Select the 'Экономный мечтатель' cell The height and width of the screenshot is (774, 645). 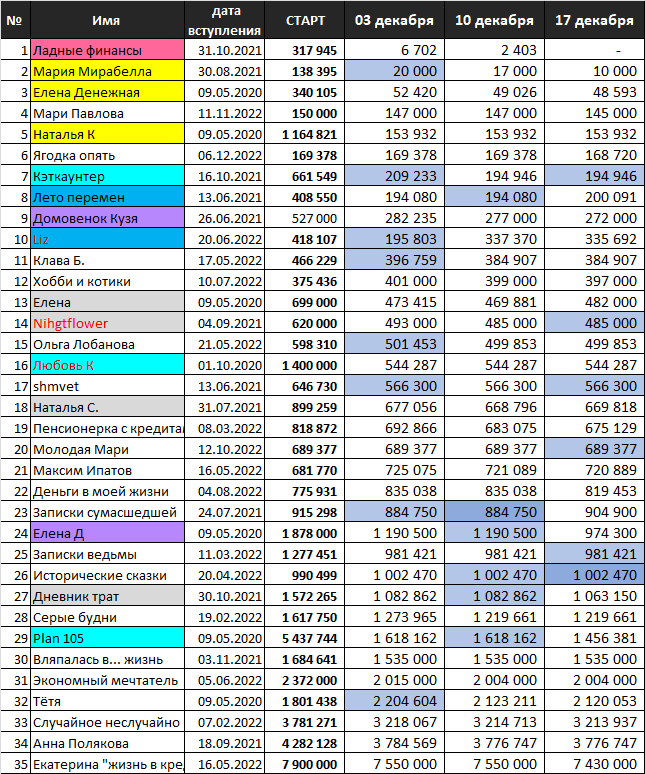pyautogui.click(x=107, y=680)
